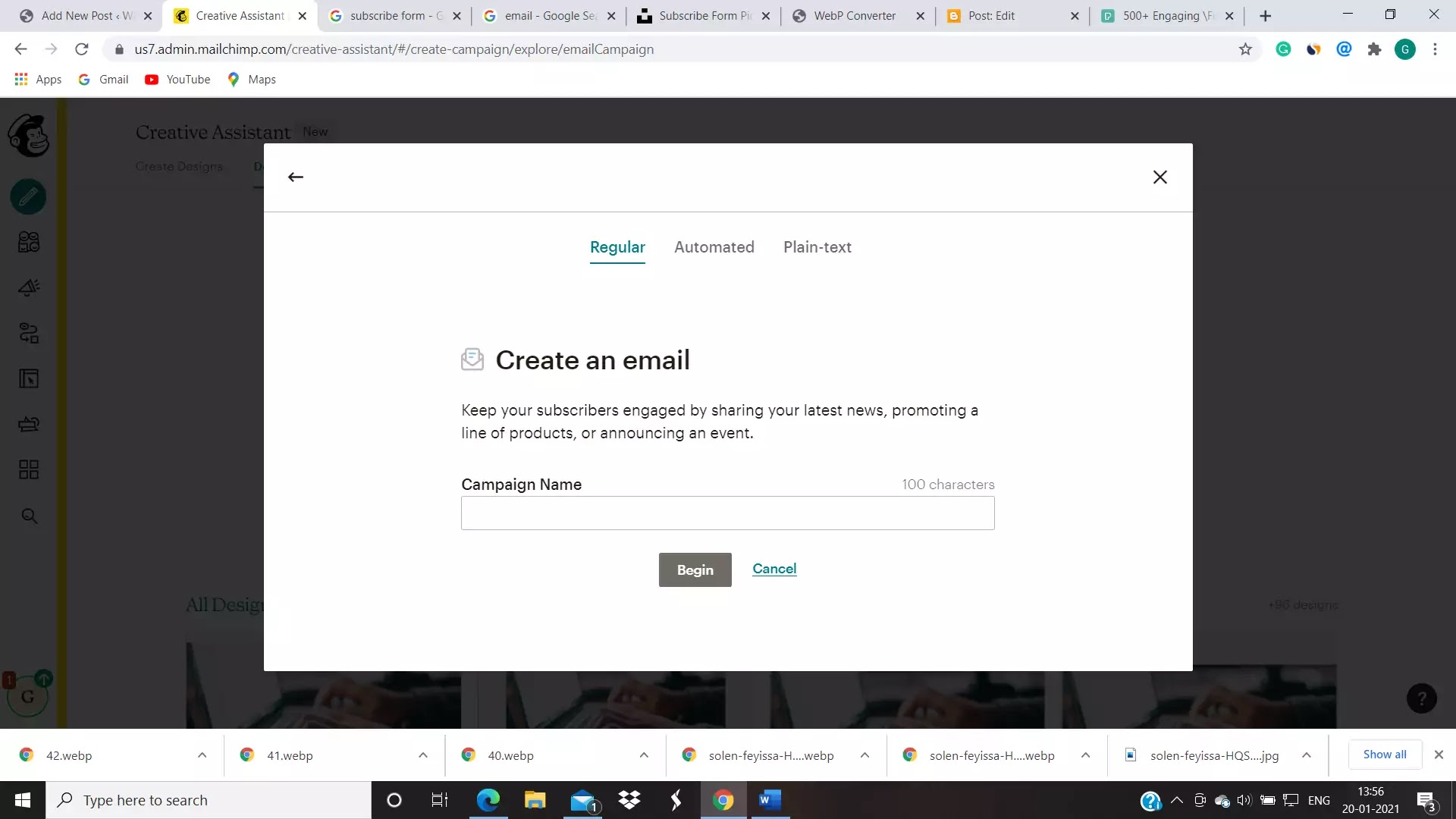Open the Gmail bookmark
This screenshot has width=1456, height=819.
(104, 80)
